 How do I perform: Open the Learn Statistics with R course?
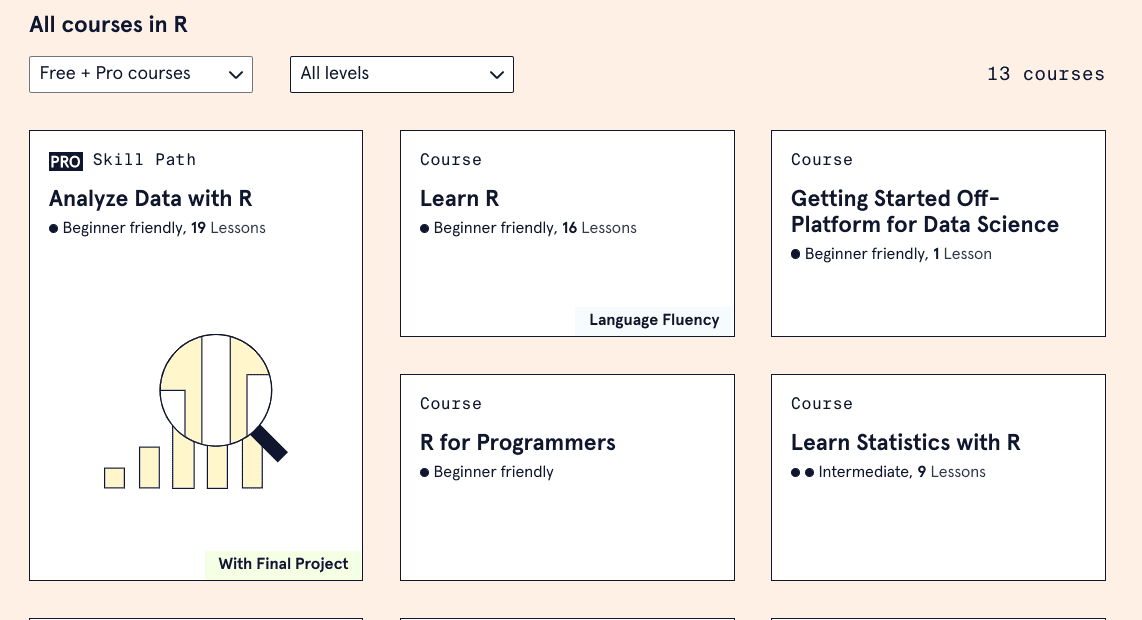[905, 443]
